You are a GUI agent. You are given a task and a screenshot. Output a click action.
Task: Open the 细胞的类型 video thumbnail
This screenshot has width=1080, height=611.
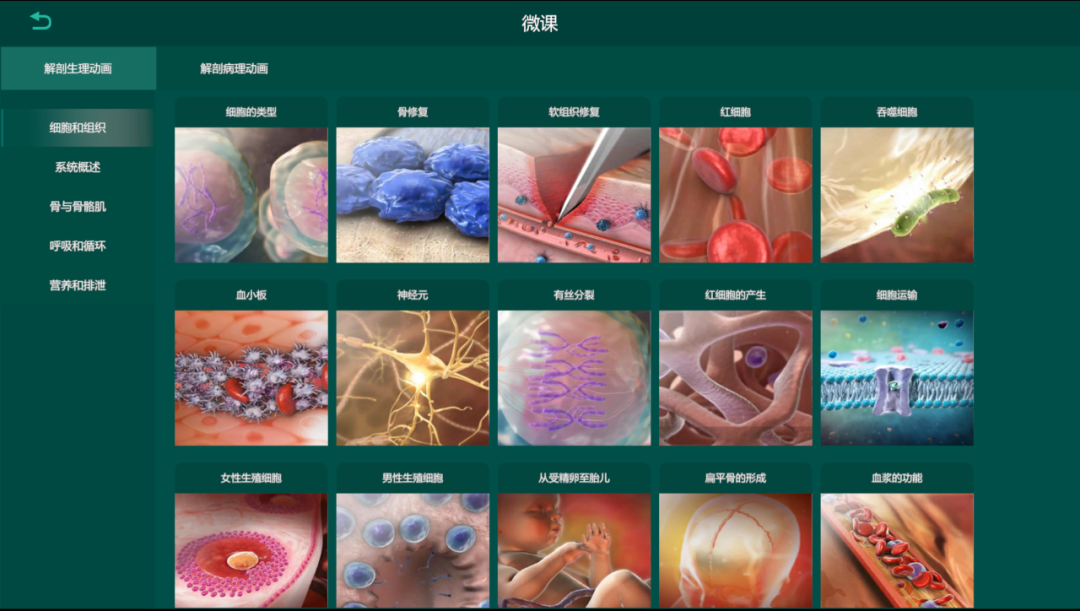coord(251,195)
